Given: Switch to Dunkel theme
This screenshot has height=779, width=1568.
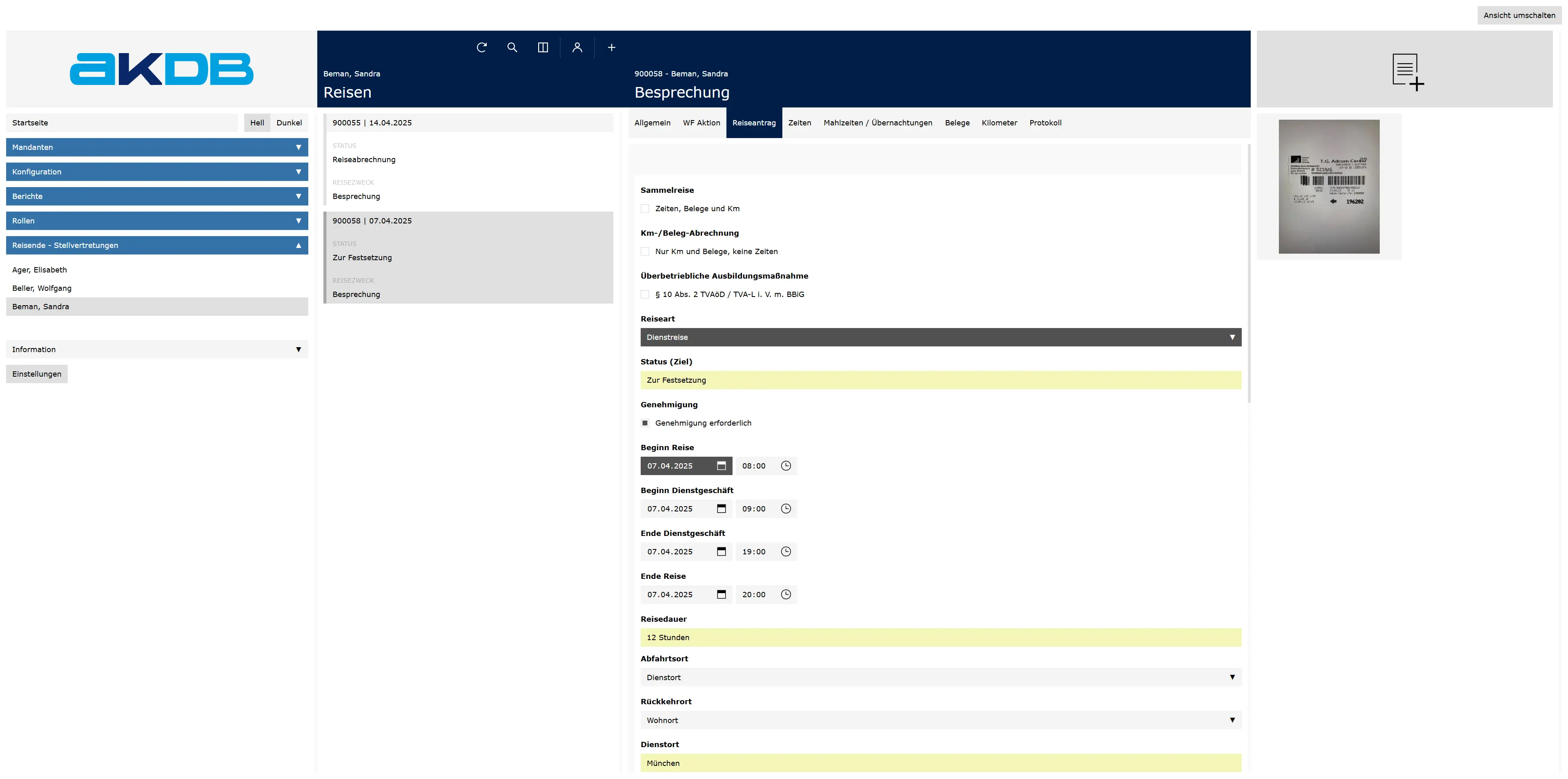Looking at the screenshot, I should tap(289, 123).
